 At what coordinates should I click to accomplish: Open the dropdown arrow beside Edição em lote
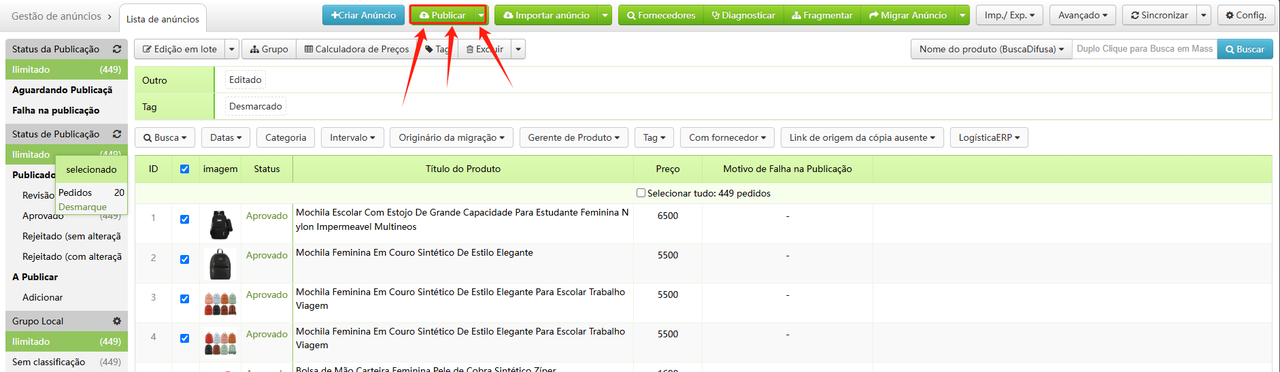tap(232, 49)
